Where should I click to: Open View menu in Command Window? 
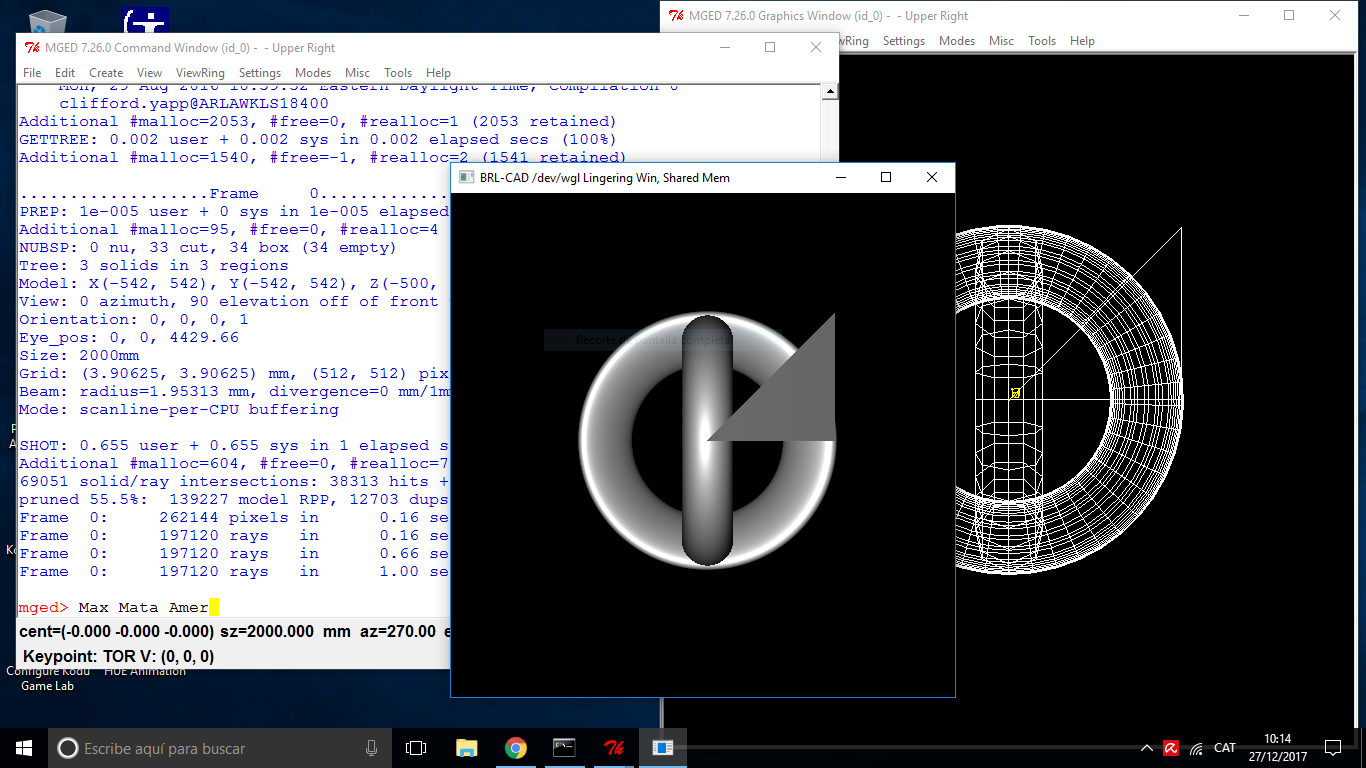(x=149, y=73)
